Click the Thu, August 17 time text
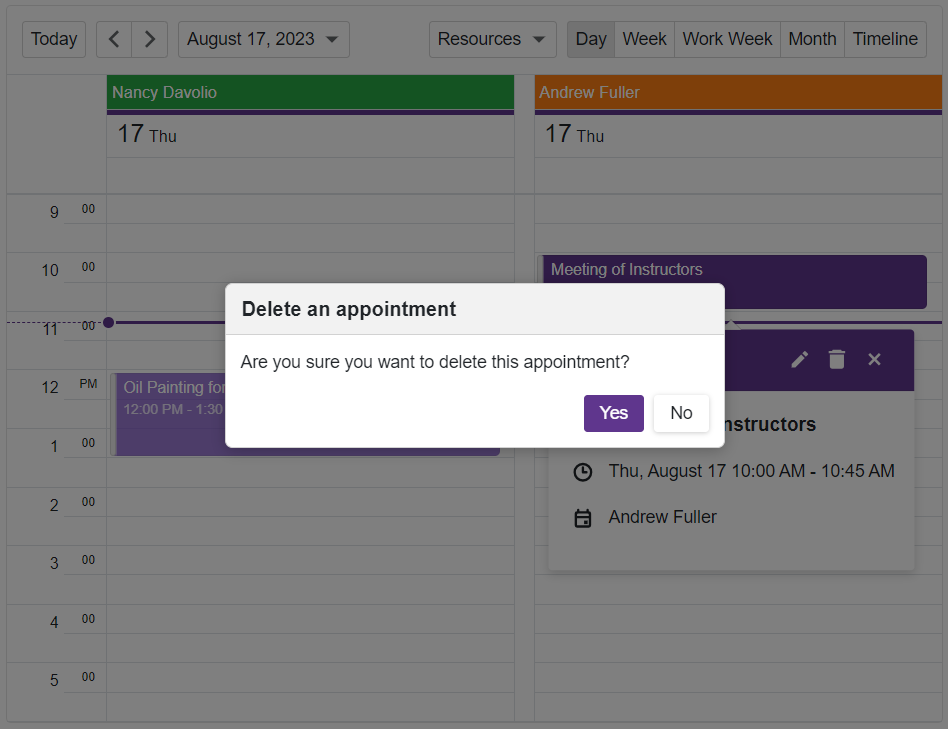948x729 pixels. [x=752, y=471]
